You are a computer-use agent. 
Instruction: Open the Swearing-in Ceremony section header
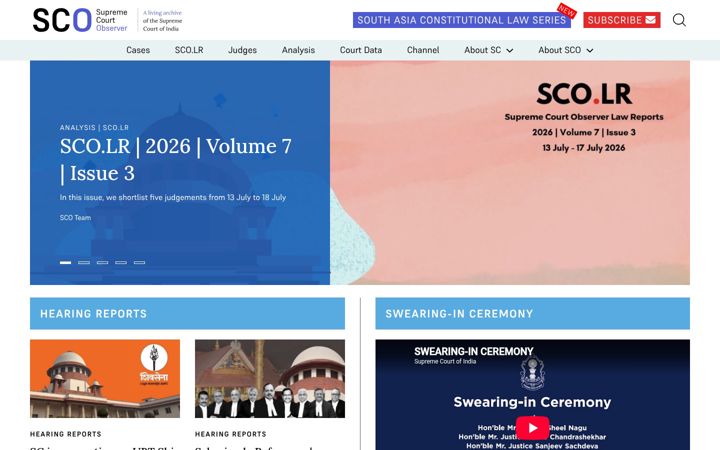point(532,314)
